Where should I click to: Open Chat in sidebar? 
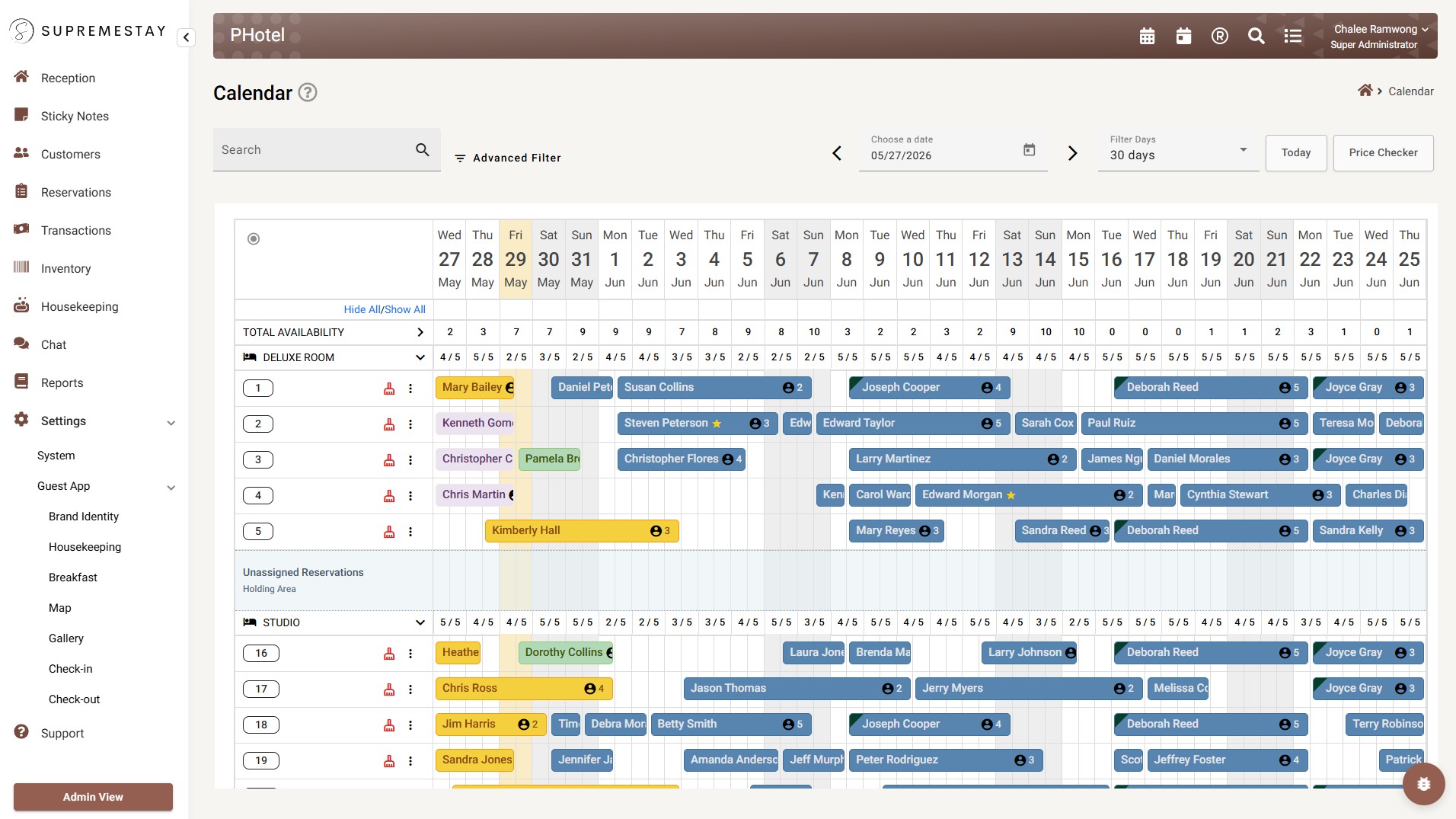(x=53, y=344)
